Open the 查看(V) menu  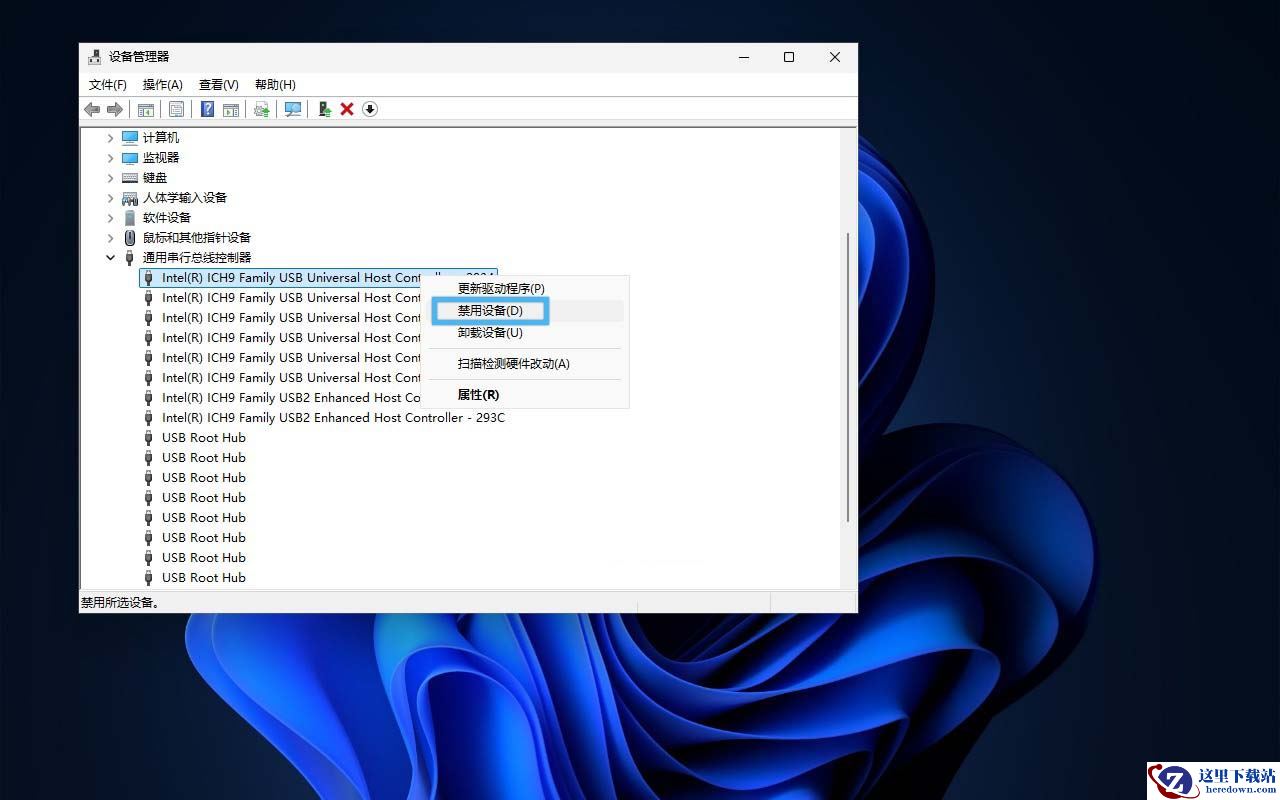coord(219,85)
